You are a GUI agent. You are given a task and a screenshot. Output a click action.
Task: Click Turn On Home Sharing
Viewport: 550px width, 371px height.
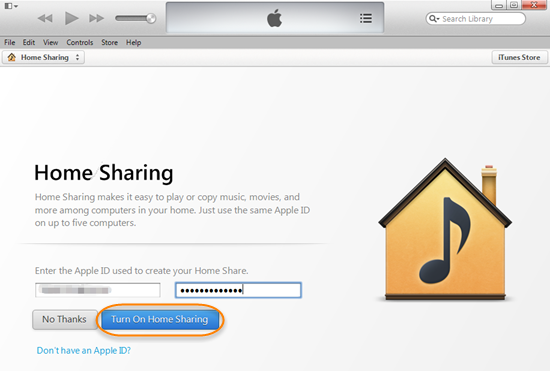click(160, 319)
